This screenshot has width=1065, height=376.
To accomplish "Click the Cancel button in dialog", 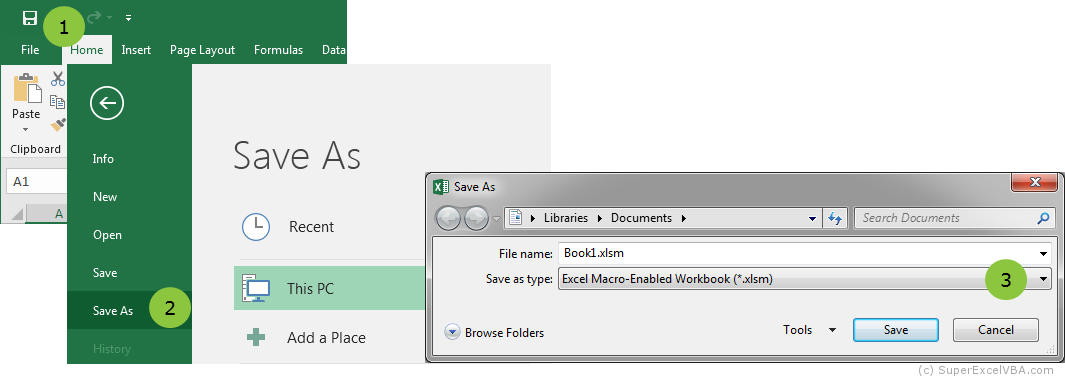I will [996, 330].
